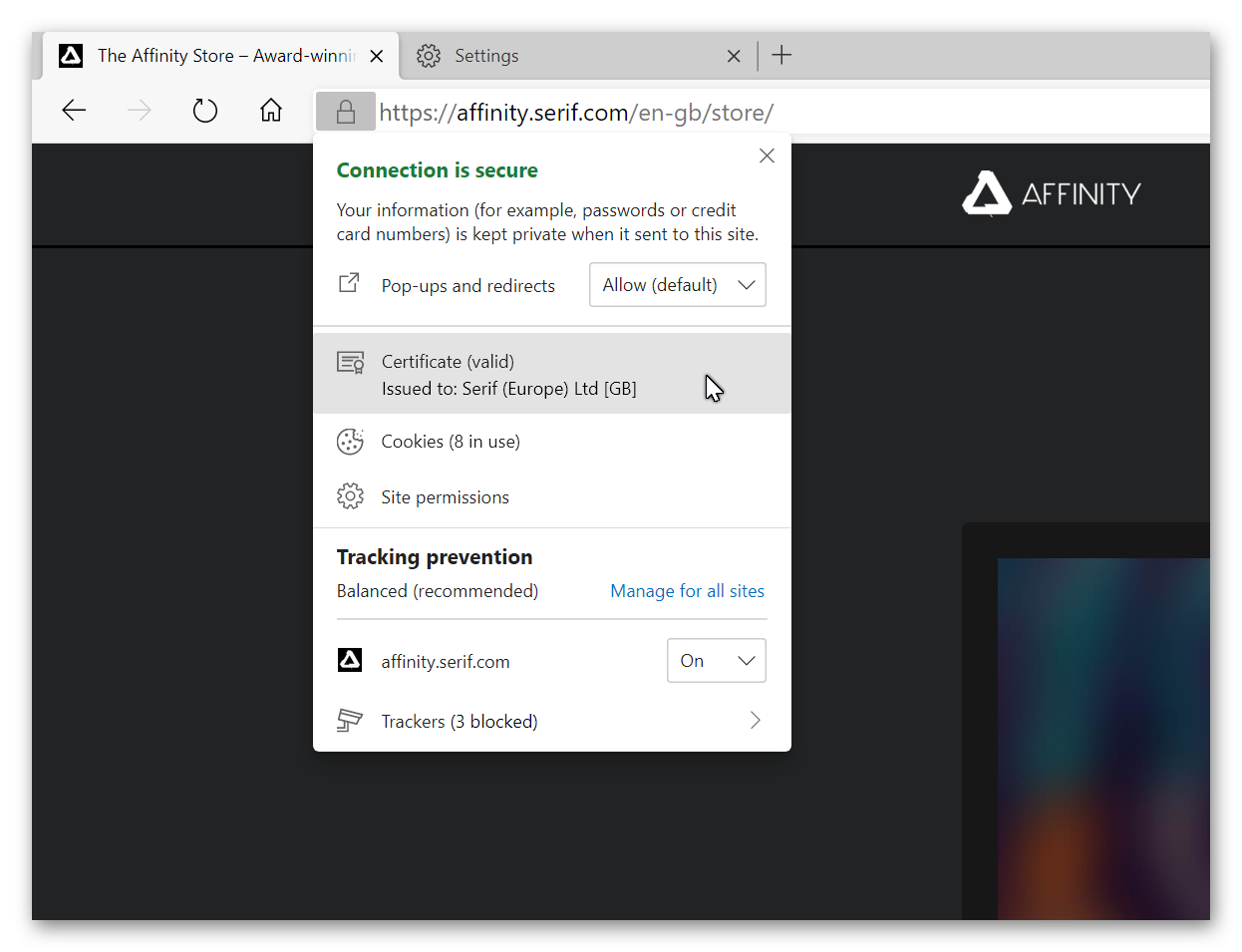Open the Allow (default) pop-ups dropdown
This screenshot has width=1242, height=952.
click(x=678, y=285)
